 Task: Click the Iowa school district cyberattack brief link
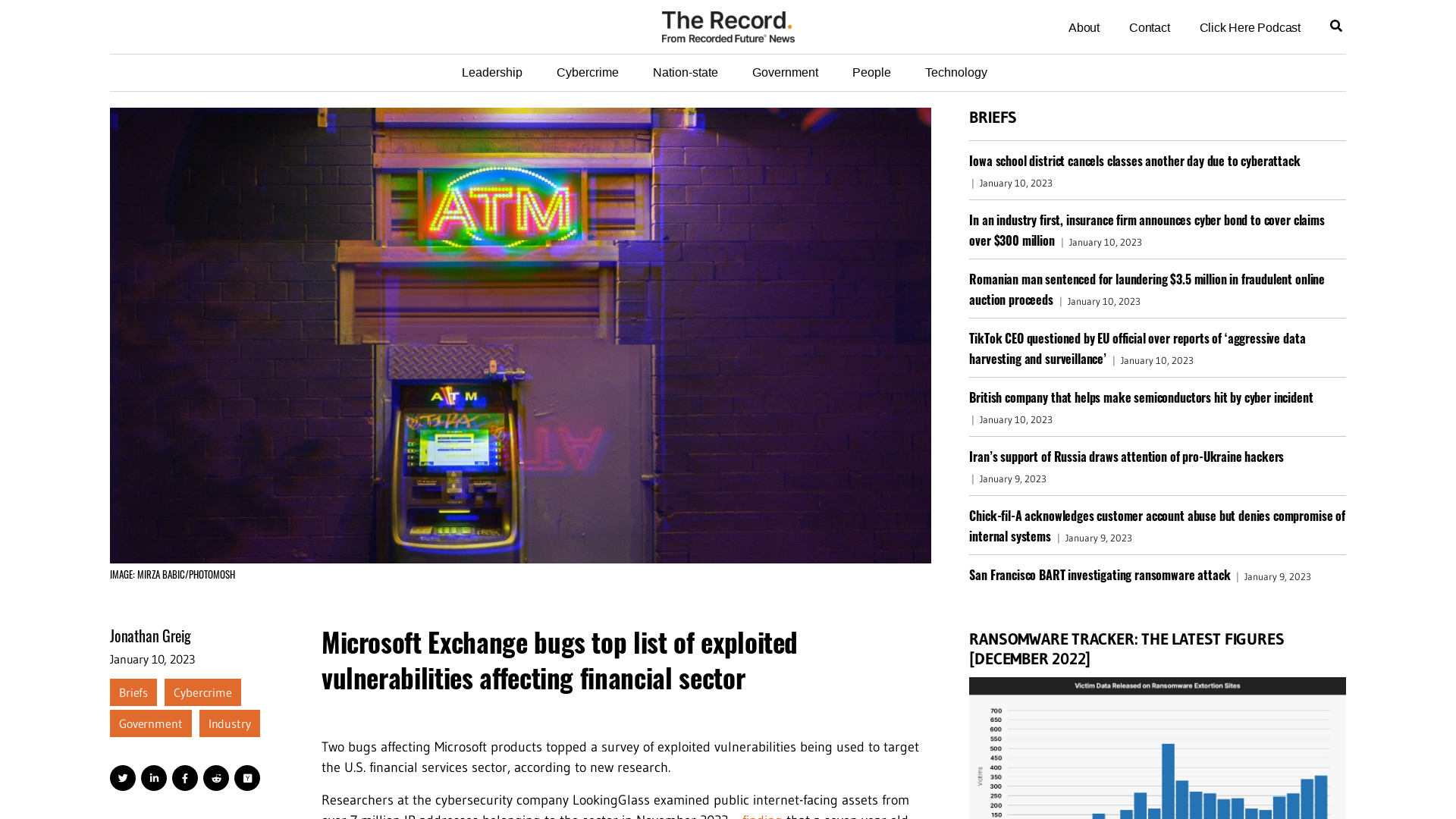(1134, 160)
